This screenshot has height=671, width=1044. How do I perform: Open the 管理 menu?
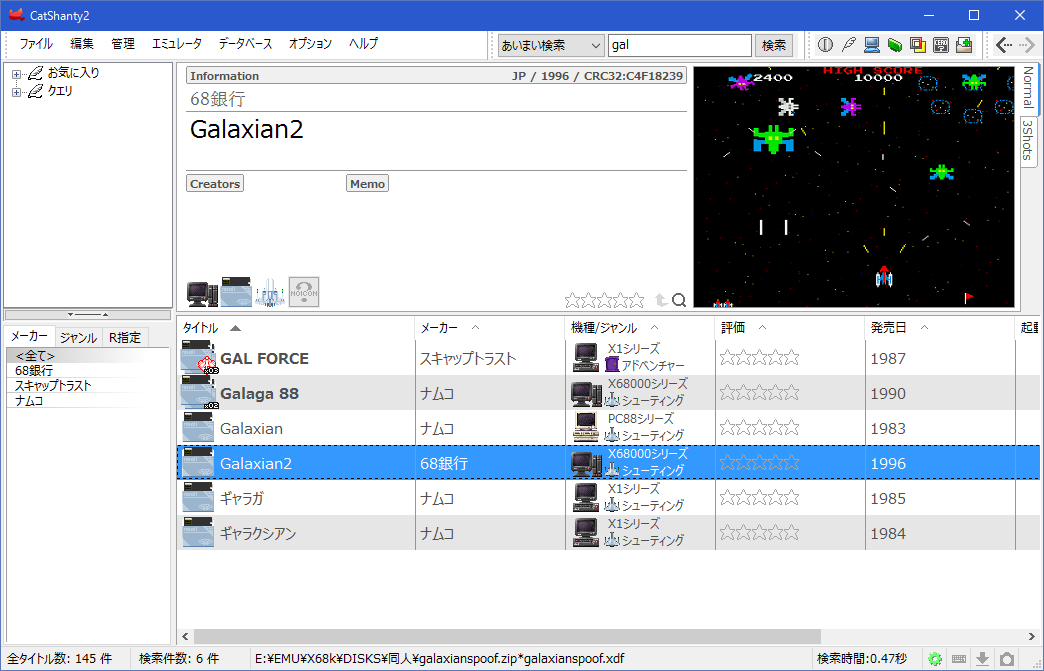click(x=123, y=44)
